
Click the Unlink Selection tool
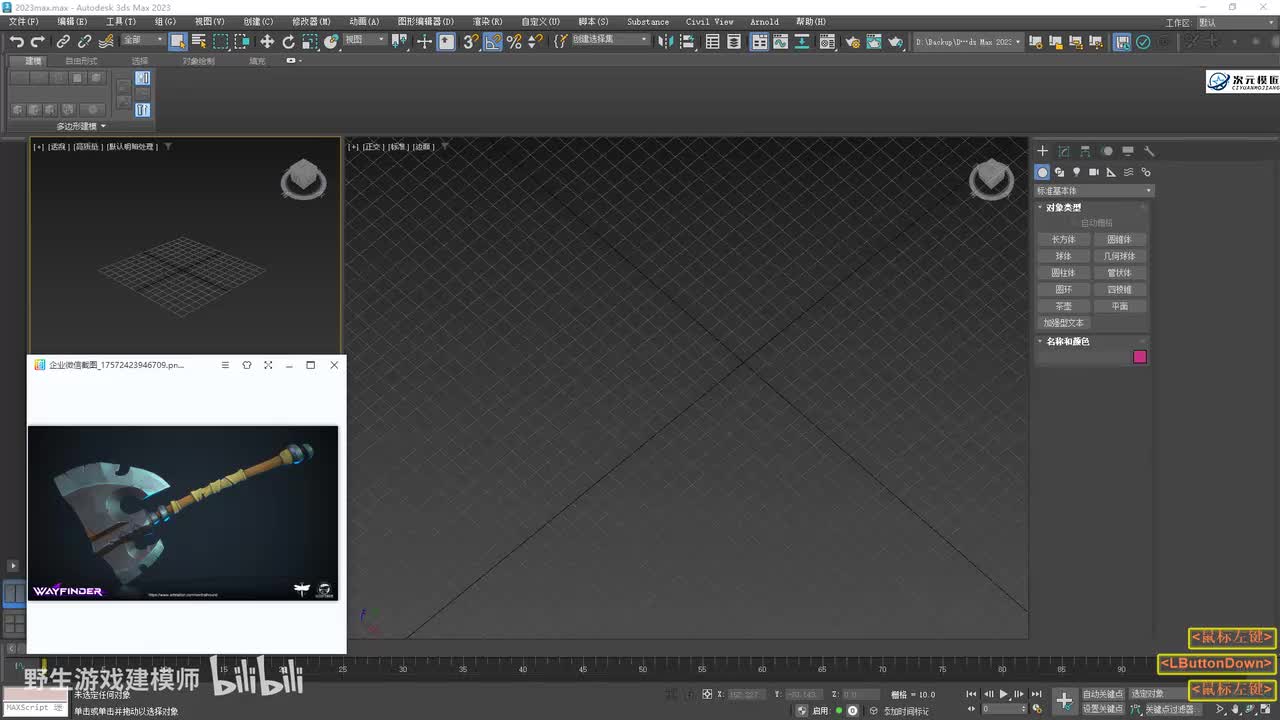84,41
